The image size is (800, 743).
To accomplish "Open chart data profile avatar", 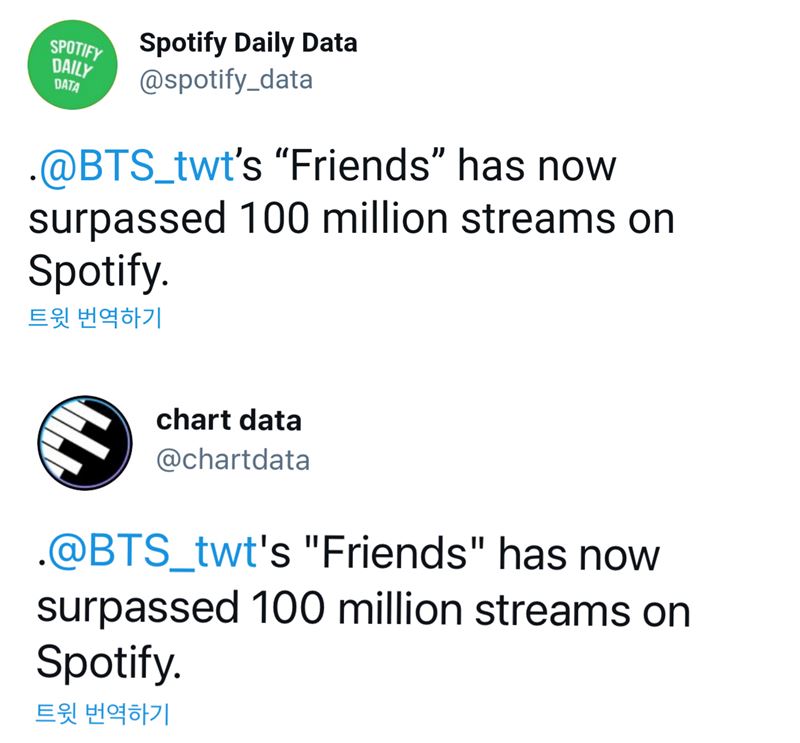I will pos(85,442).
